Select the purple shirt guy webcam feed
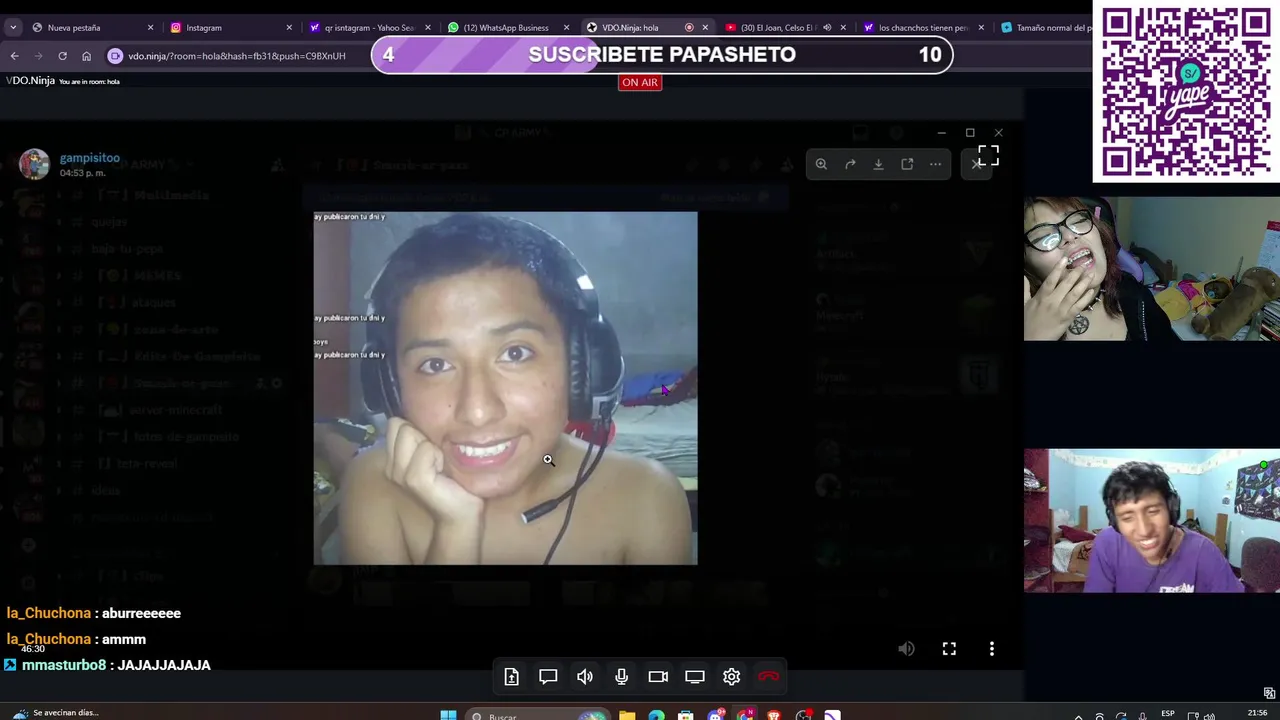Image resolution: width=1280 pixels, height=720 pixels. point(1151,520)
